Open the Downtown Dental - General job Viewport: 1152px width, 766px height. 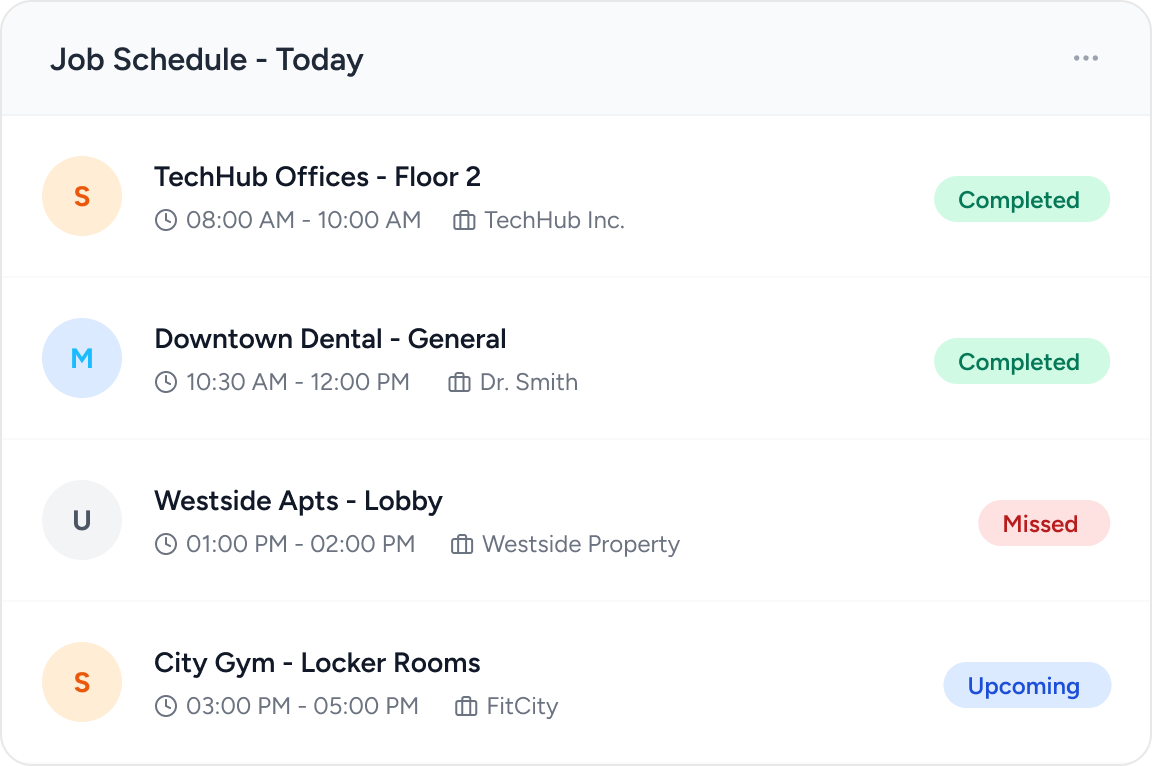click(x=330, y=339)
